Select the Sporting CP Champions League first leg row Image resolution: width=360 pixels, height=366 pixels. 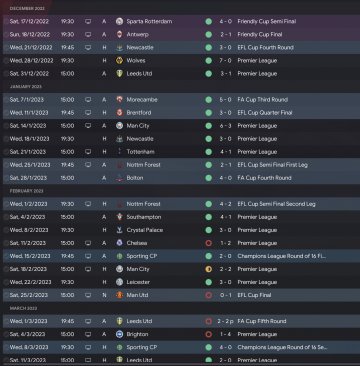[x=180, y=256]
